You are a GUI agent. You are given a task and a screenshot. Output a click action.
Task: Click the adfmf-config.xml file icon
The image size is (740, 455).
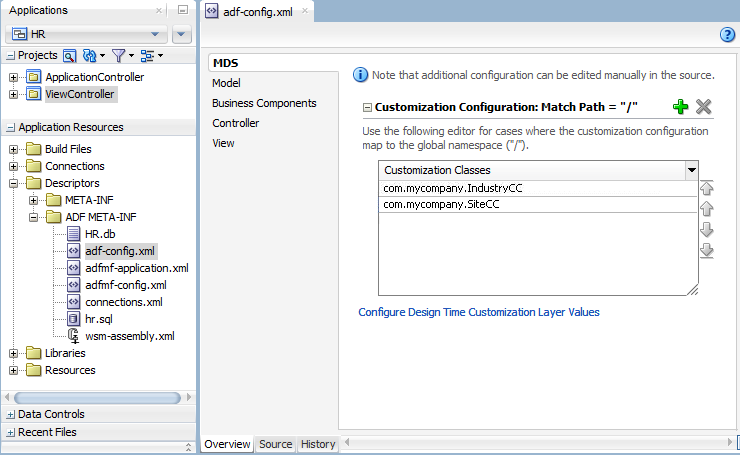74,285
